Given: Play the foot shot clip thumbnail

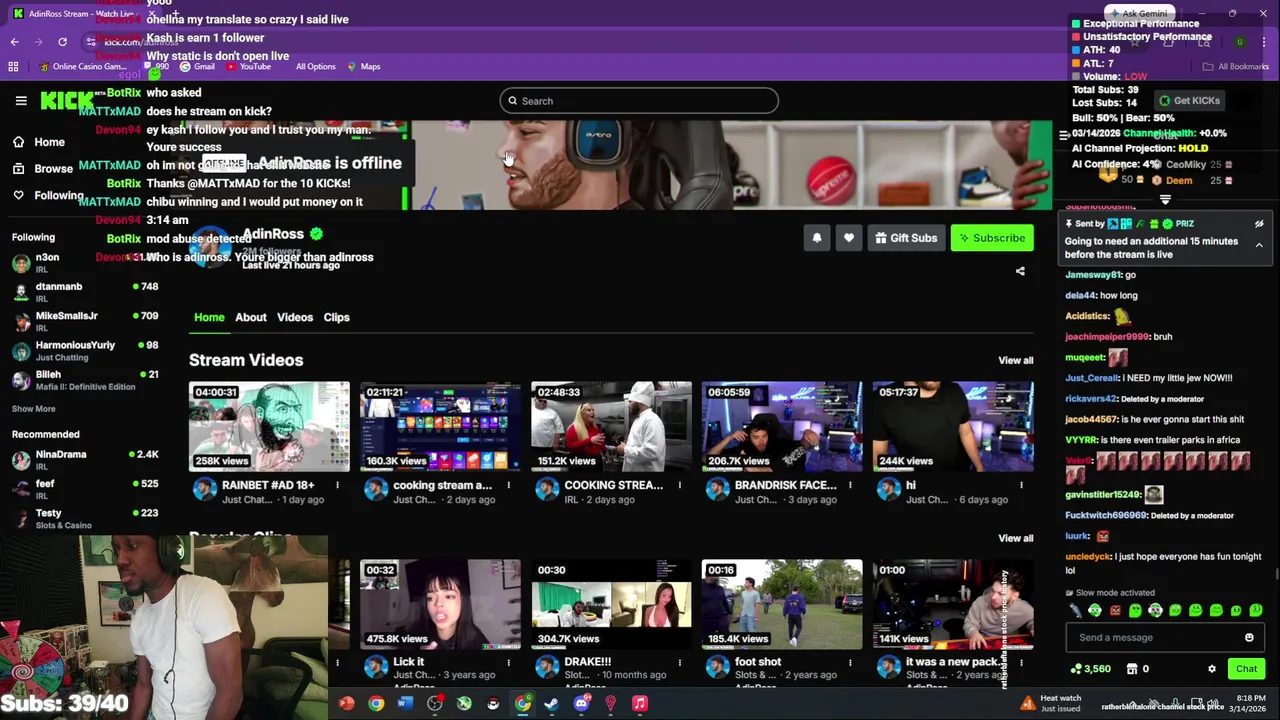Looking at the screenshot, I should click(782, 604).
